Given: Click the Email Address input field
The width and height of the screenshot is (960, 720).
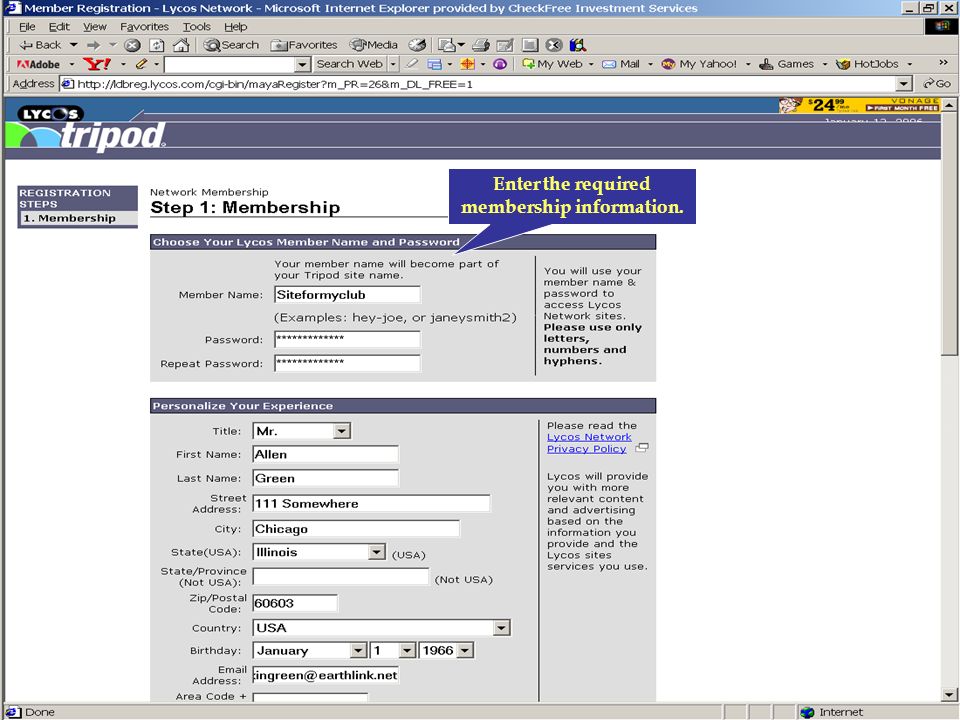Looking at the screenshot, I should [x=325, y=675].
